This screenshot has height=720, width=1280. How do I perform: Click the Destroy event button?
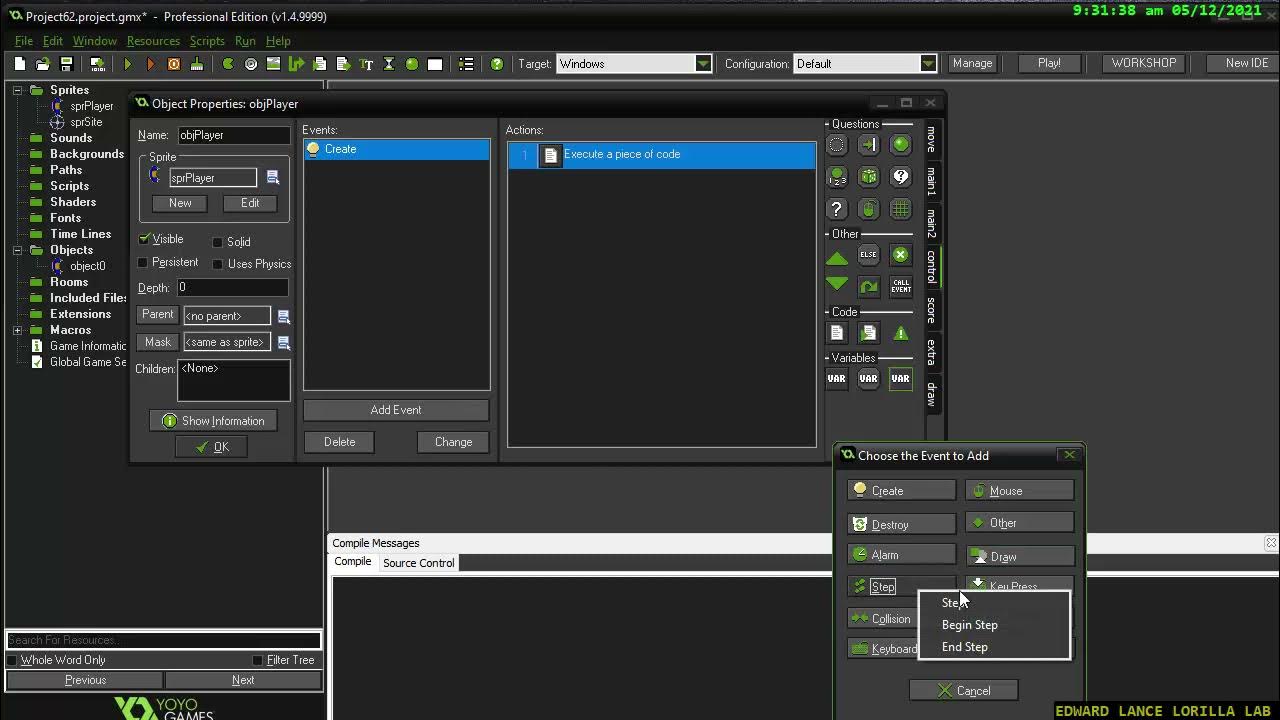coord(902,524)
